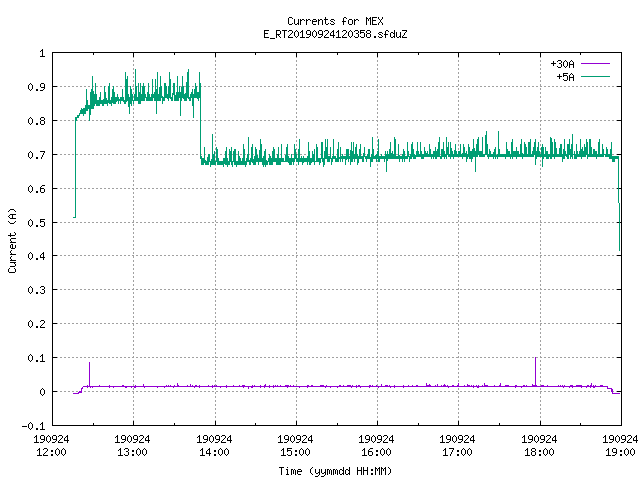The image size is (640, 480).
Task: Click the purple +30A spike near 12:30
Action: [x=89, y=374]
